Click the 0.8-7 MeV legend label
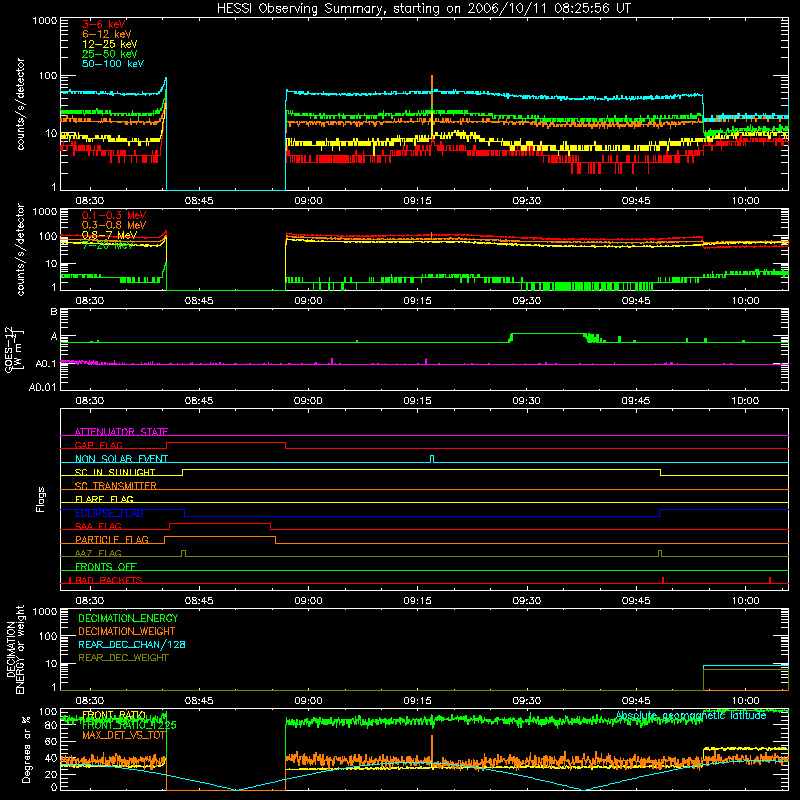The image size is (800, 800). (x=109, y=235)
